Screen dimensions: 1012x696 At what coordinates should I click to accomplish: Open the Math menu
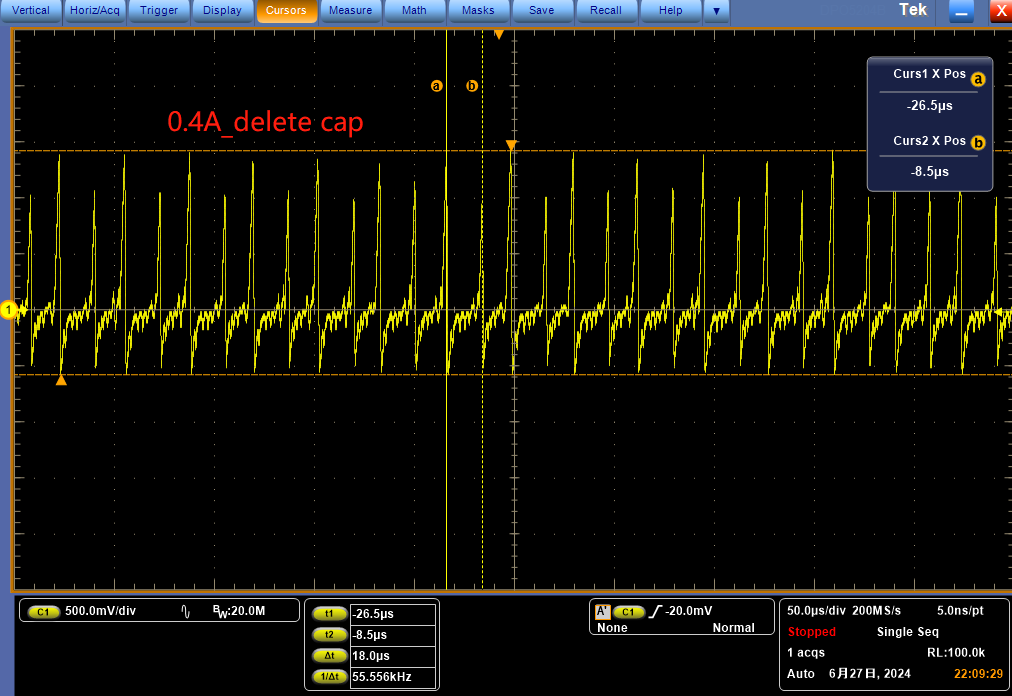point(414,10)
